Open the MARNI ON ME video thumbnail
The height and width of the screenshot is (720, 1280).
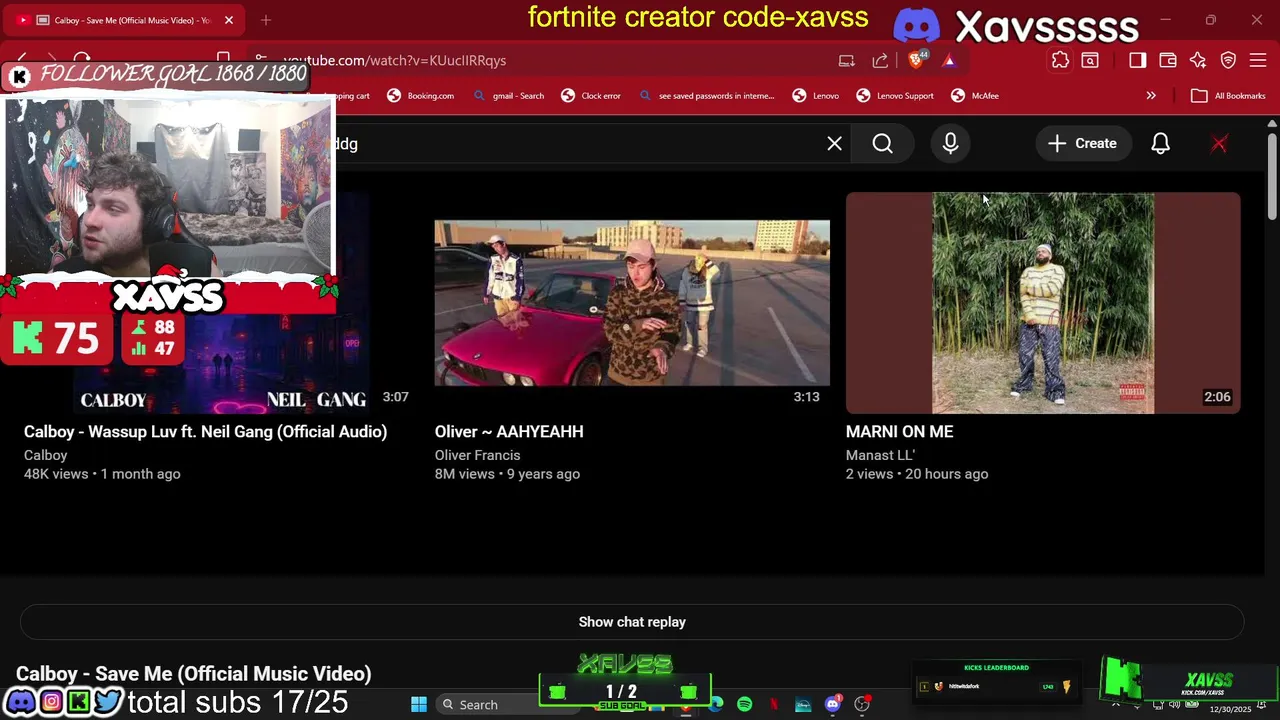pos(1043,303)
